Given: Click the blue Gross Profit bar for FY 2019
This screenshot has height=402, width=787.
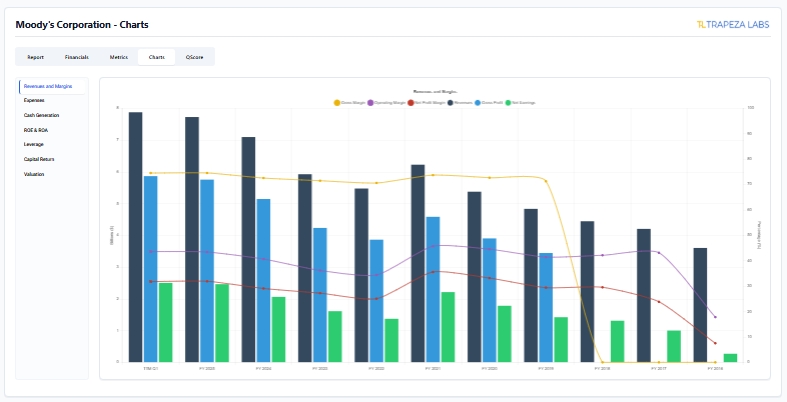Looking at the screenshot, I should tap(546, 308).
